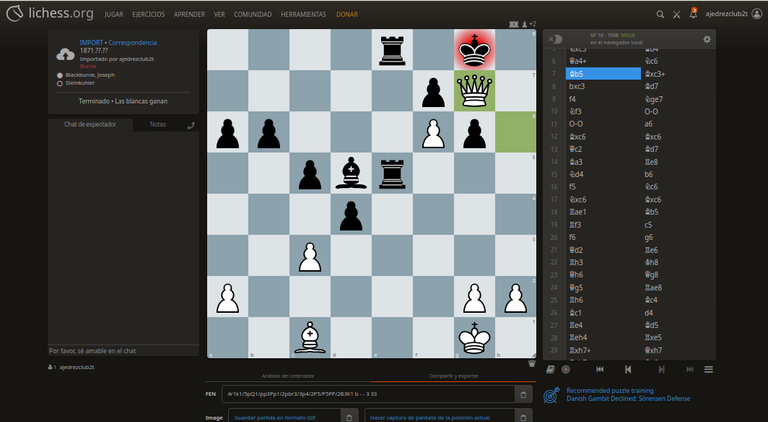This screenshot has height=422, width=768.
Task: Copy the screenshot link to the clipboard
Action: coord(523,417)
